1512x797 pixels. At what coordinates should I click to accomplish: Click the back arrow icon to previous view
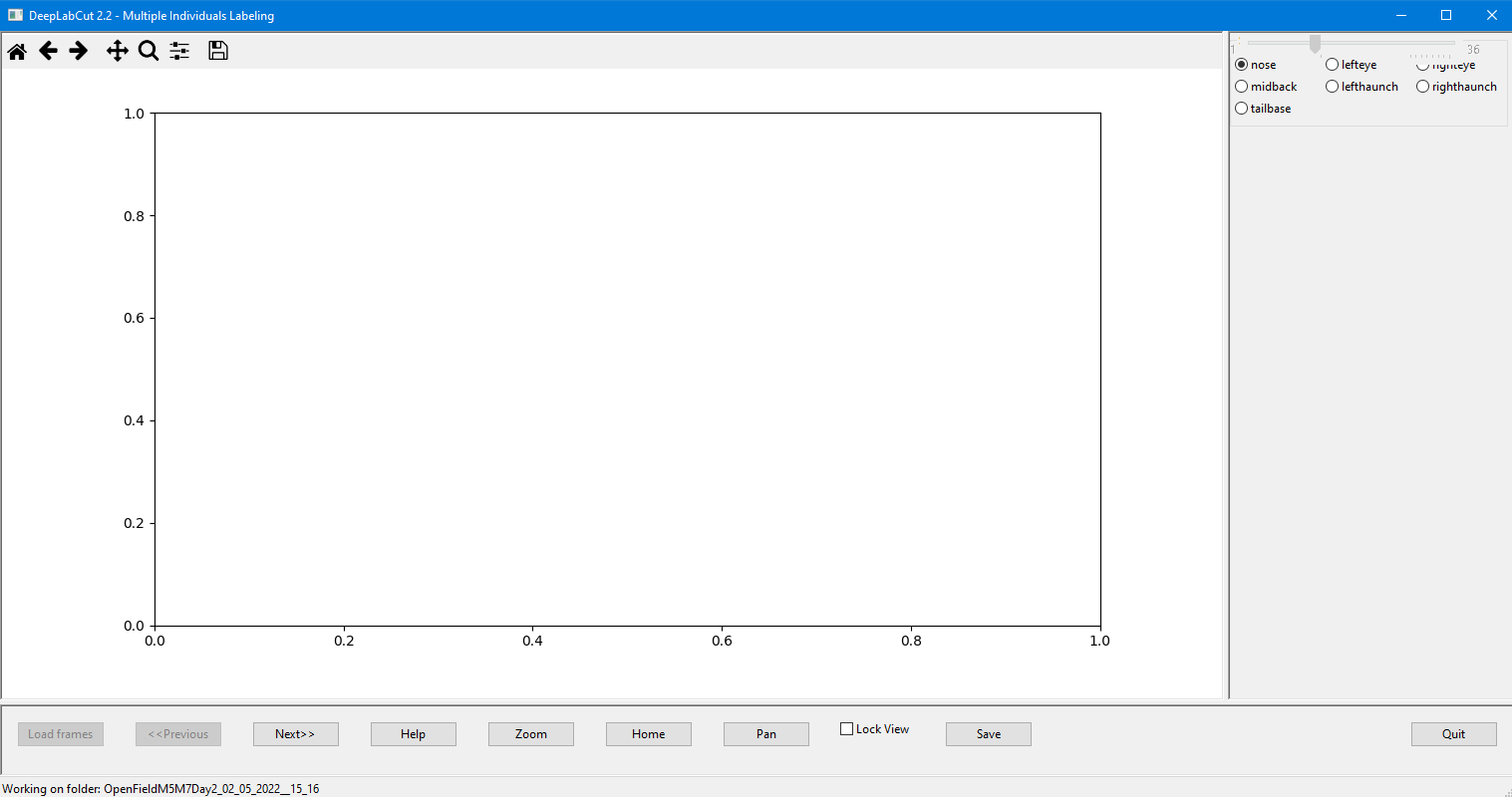tap(48, 50)
